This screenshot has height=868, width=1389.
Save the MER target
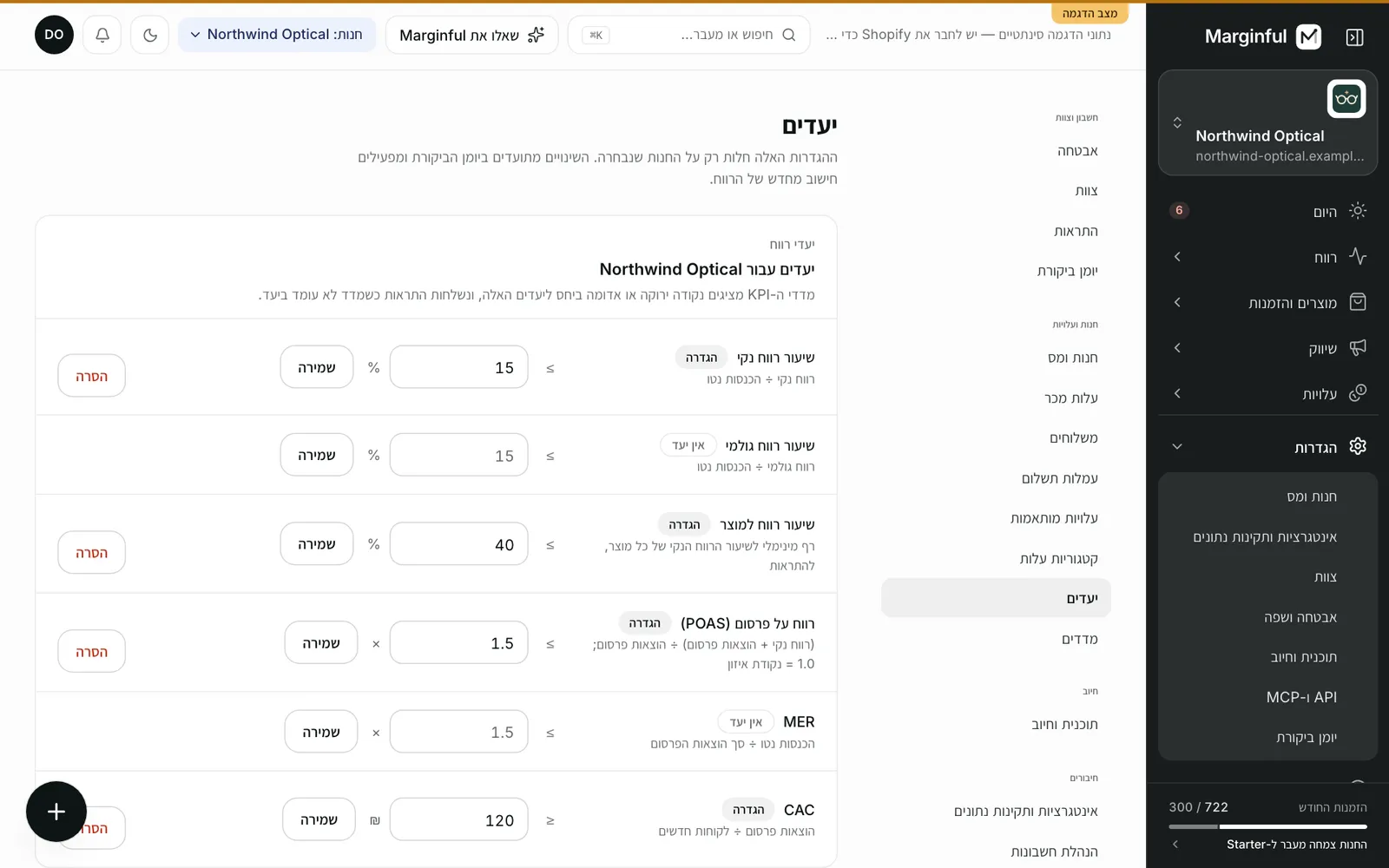click(x=321, y=732)
